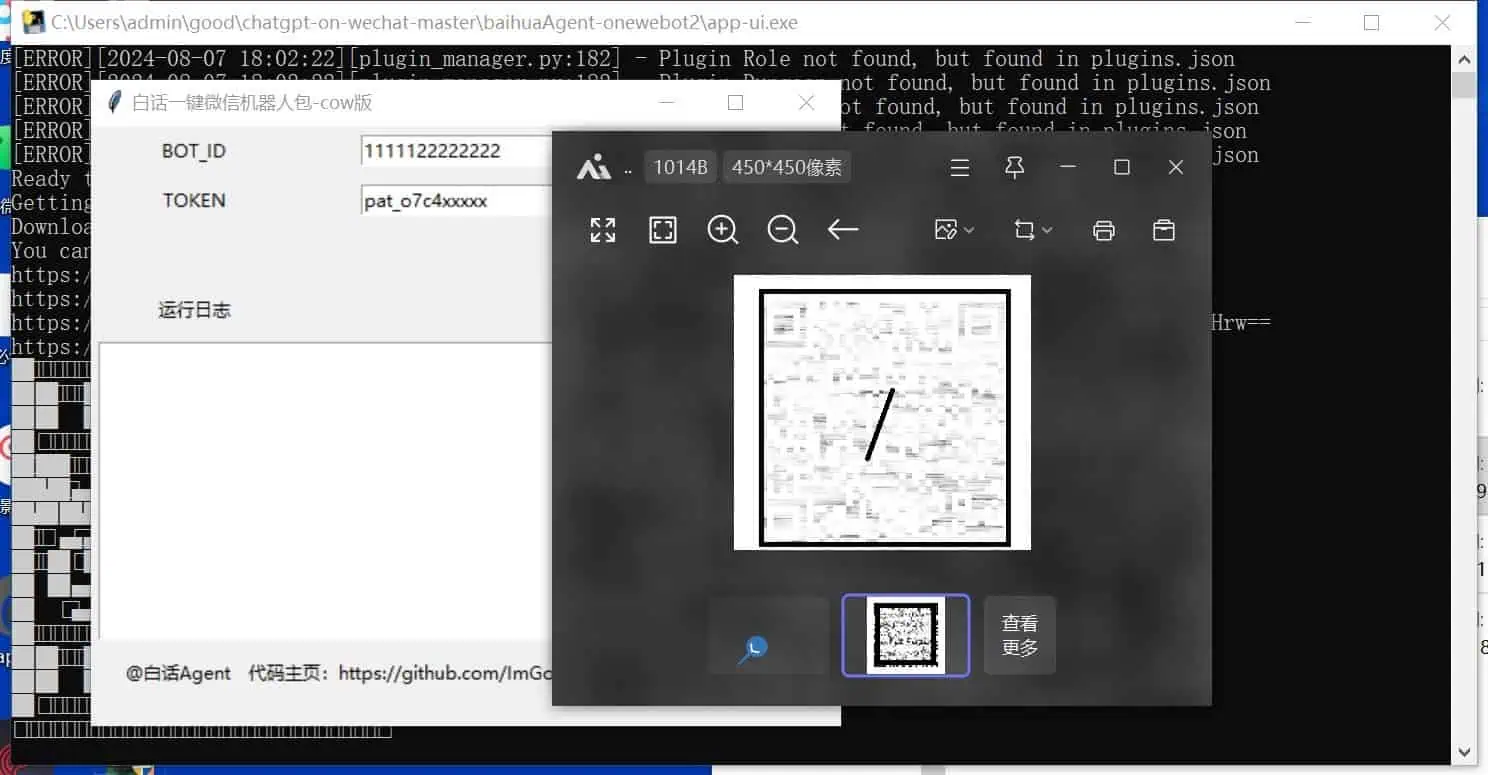Viewport: 1488px width, 775px height.
Task: Zoom in with the magnifier plus icon
Action: (x=722, y=230)
